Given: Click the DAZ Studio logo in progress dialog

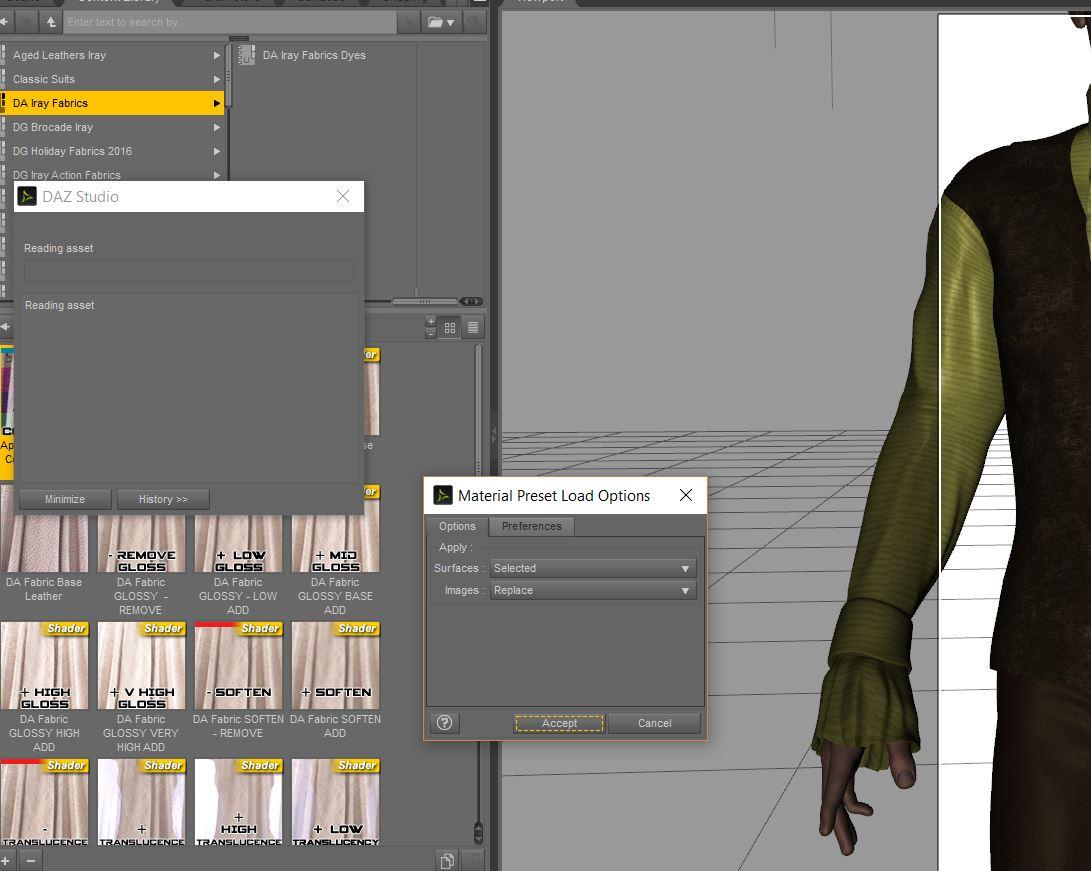Looking at the screenshot, I should click(x=26, y=196).
